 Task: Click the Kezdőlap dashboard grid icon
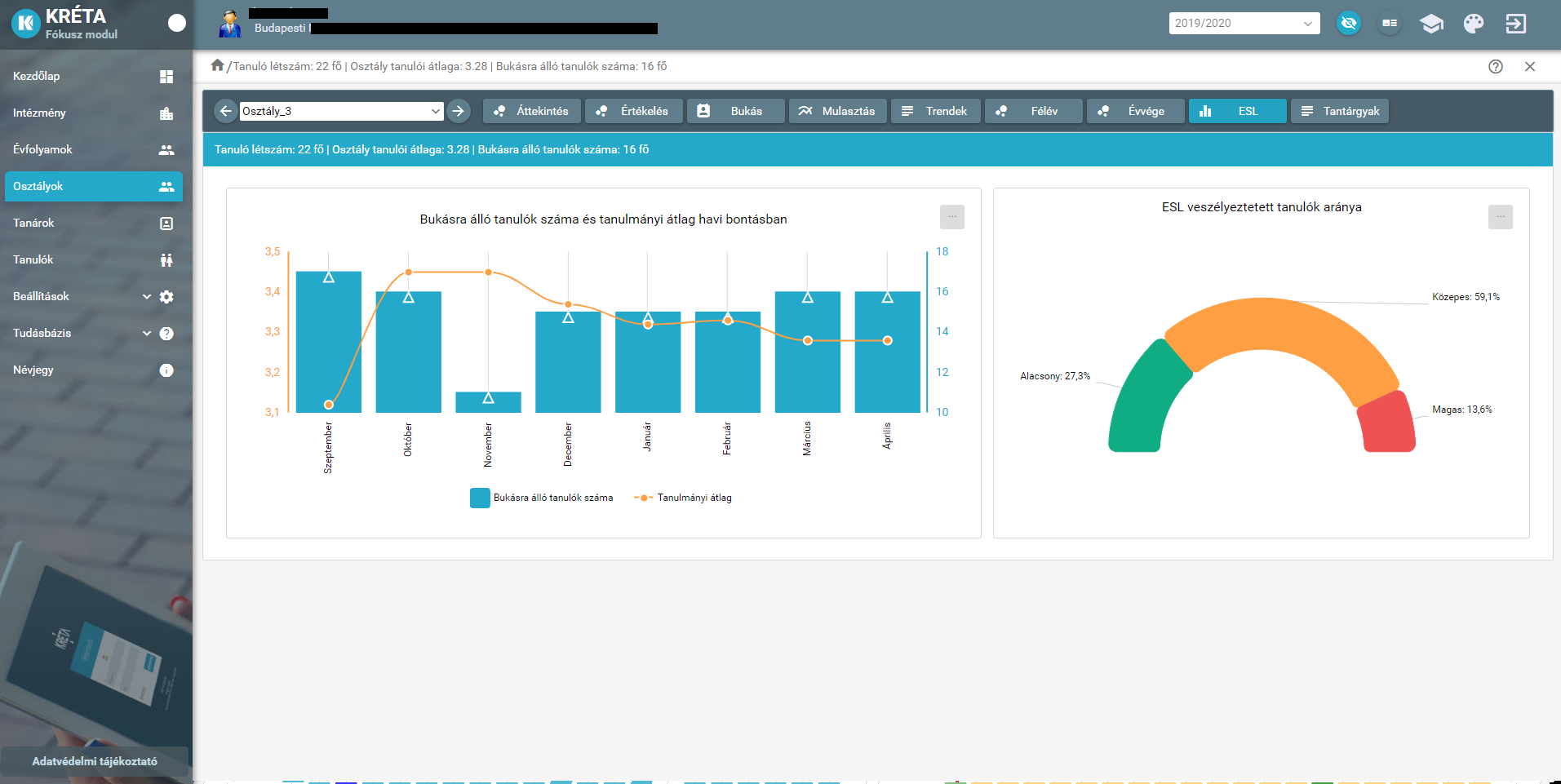166,77
